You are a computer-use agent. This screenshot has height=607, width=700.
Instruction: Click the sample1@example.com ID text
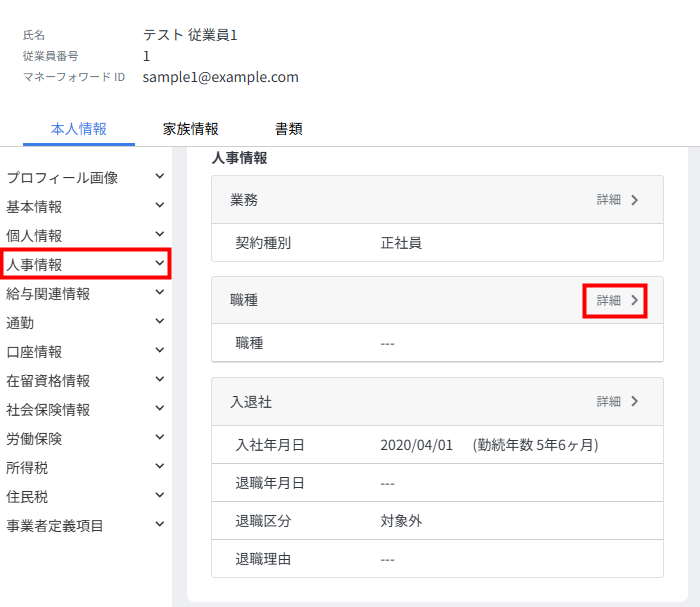click(220, 77)
